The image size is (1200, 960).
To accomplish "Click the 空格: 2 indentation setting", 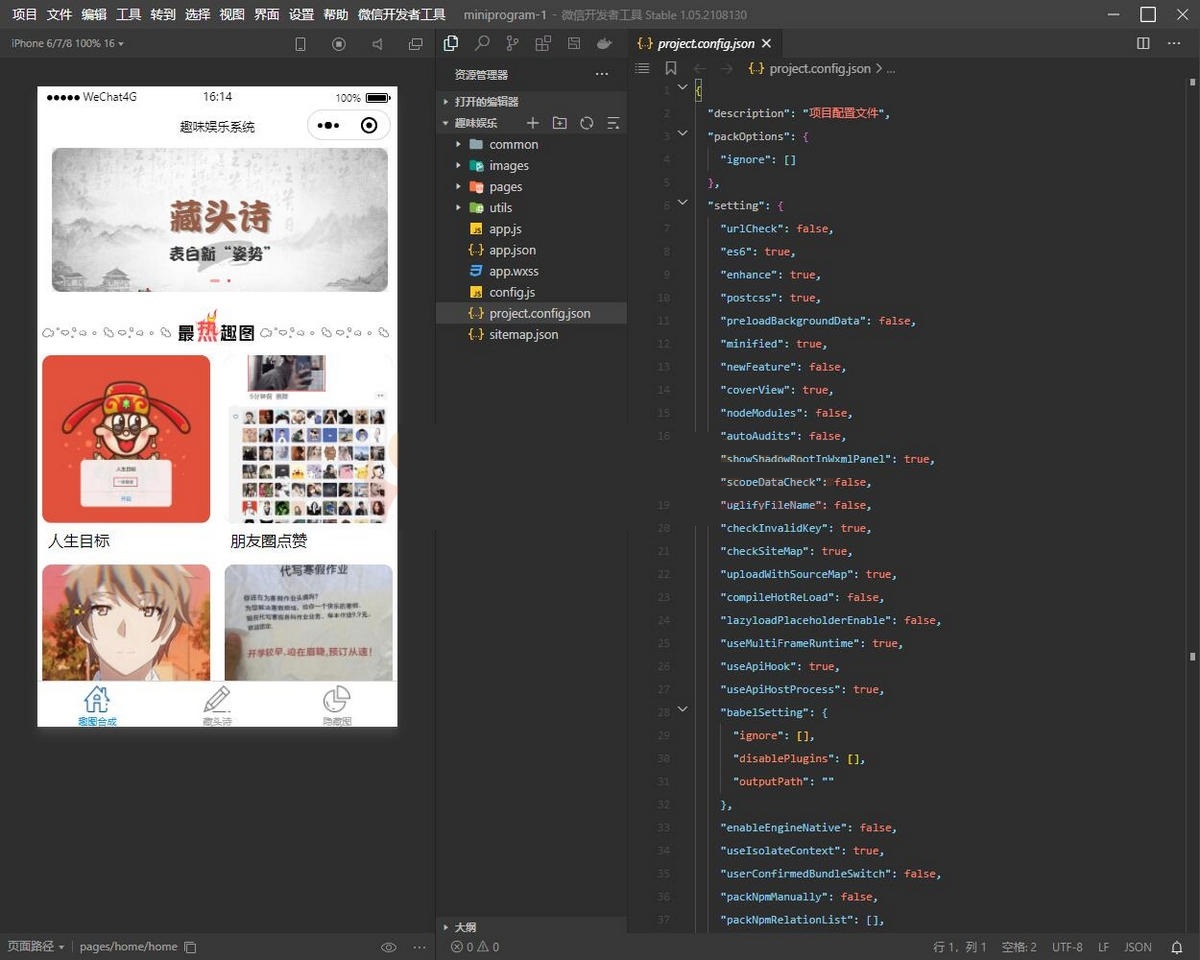I will tap(1019, 947).
